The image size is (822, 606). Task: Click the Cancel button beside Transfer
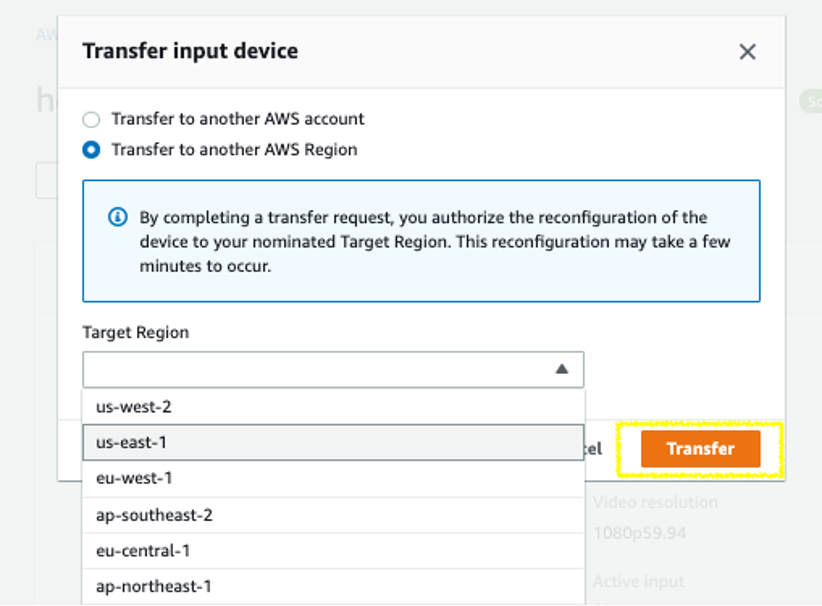point(596,449)
